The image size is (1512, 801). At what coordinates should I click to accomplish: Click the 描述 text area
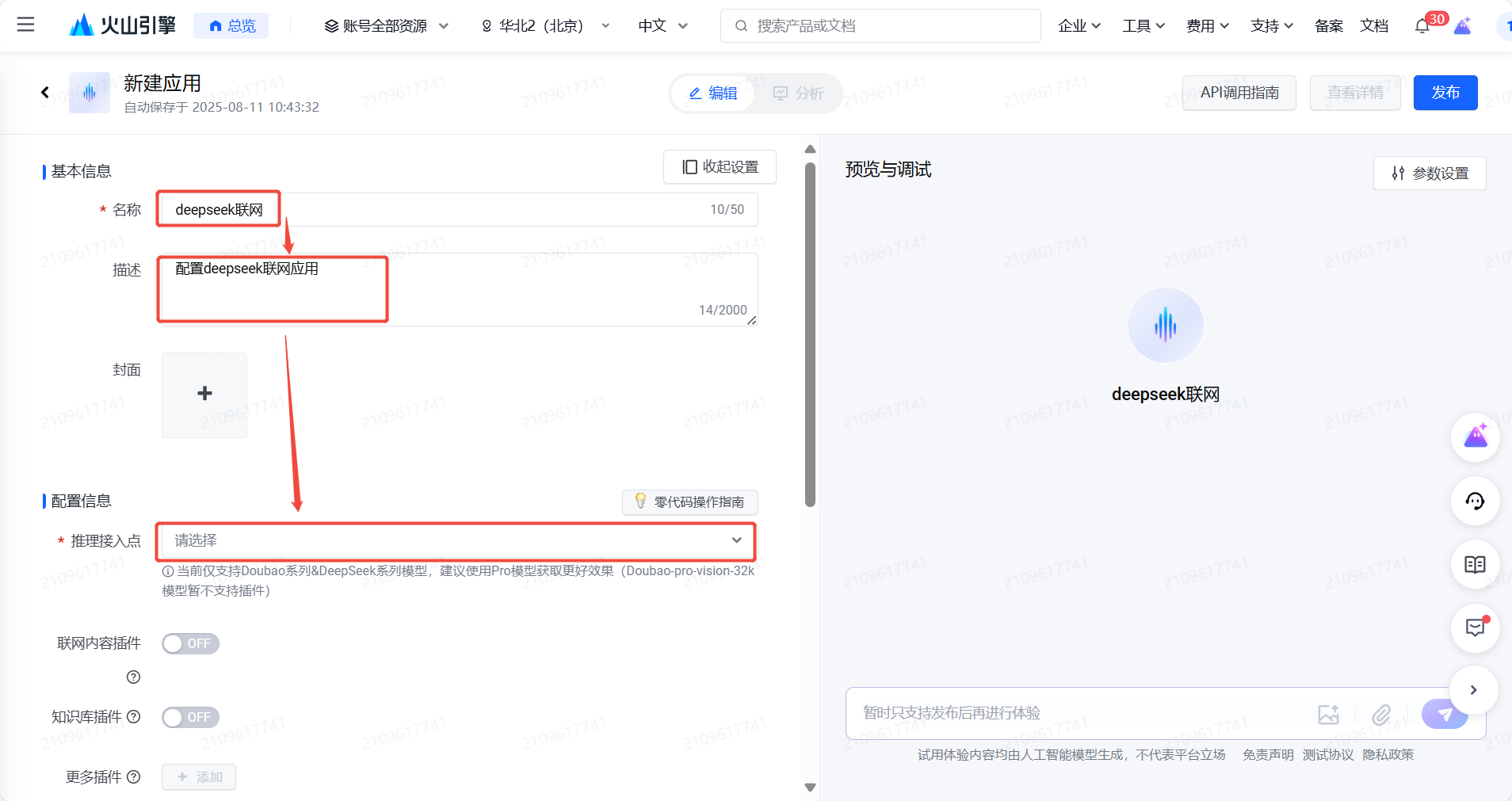pyautogui.click(x=459, y=289)
